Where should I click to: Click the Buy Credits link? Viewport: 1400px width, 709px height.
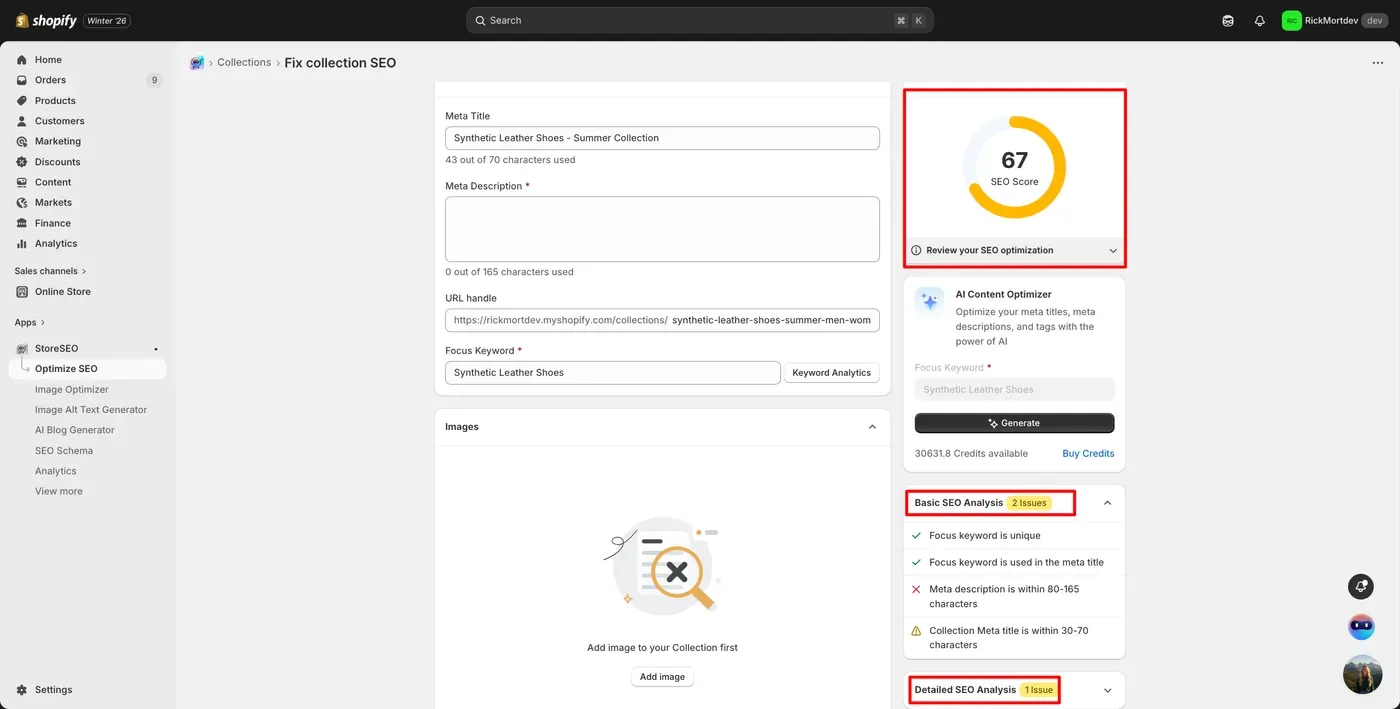click(1088, 453)
